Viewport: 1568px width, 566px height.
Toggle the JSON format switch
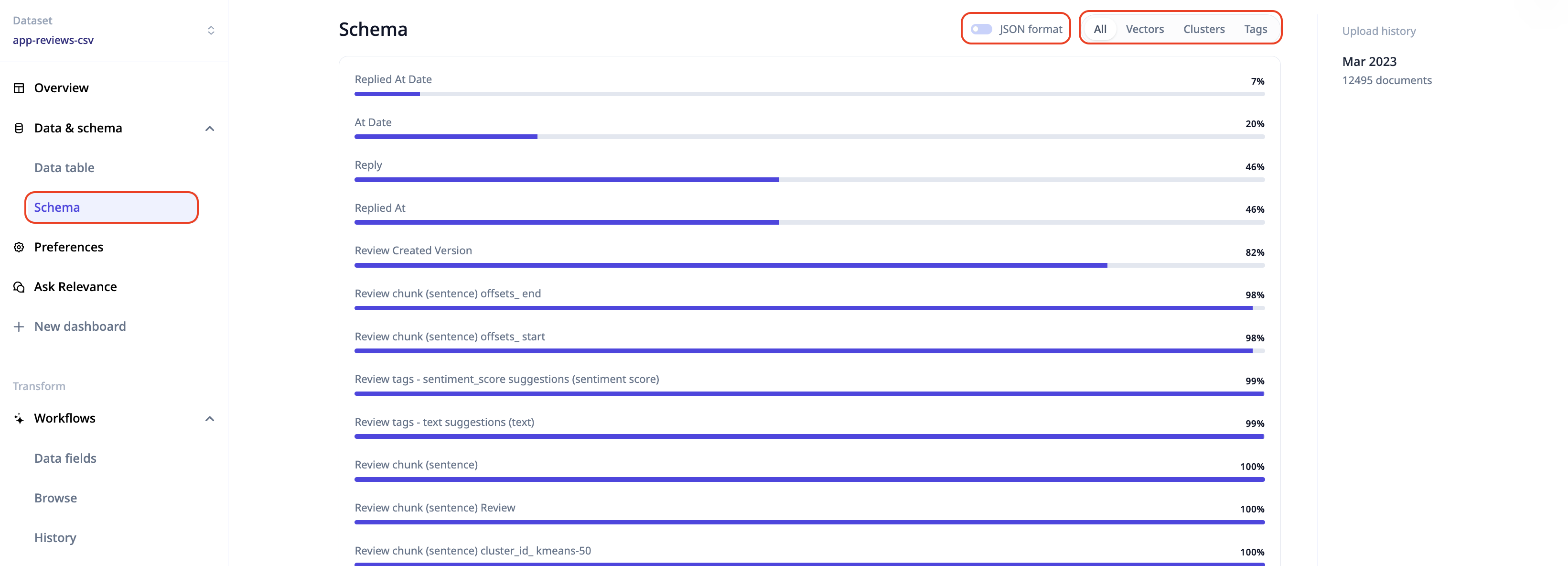pyautogui.click(x=981, y=29)
